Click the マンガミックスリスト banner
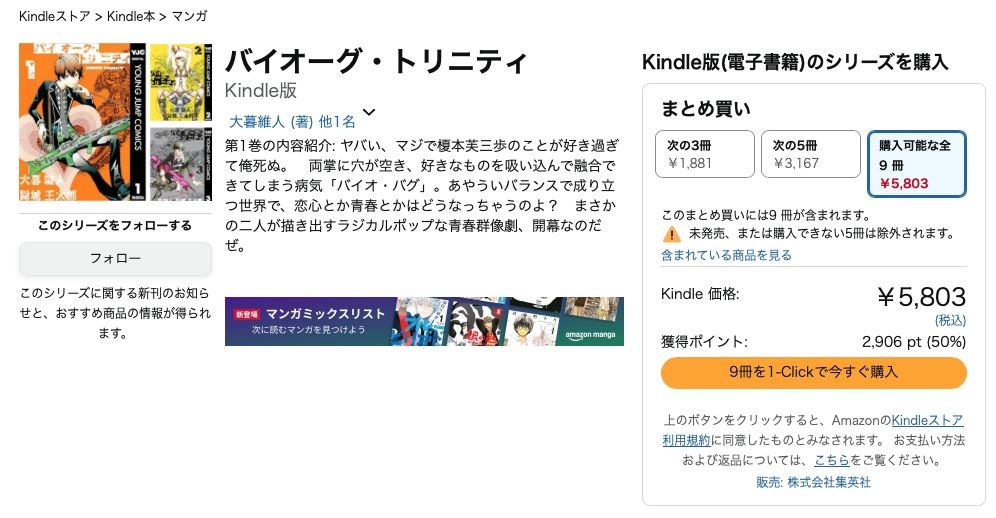The height and width of the screenshot is (518, 996). pyautogui.click(x=424, y=321)
